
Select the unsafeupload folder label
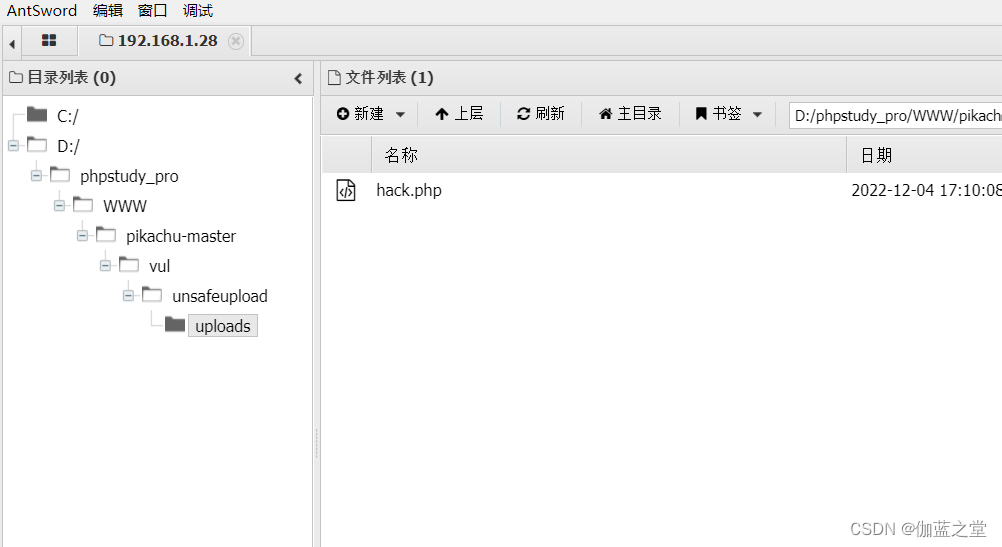tap(220, 297)
